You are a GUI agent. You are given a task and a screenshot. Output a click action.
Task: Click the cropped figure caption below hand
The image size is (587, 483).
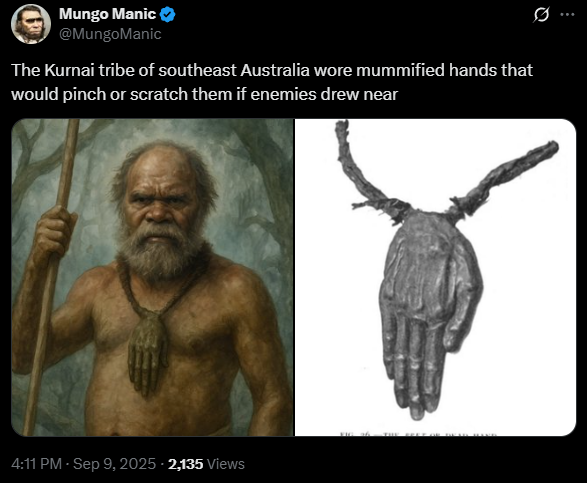tap(418, 434)
